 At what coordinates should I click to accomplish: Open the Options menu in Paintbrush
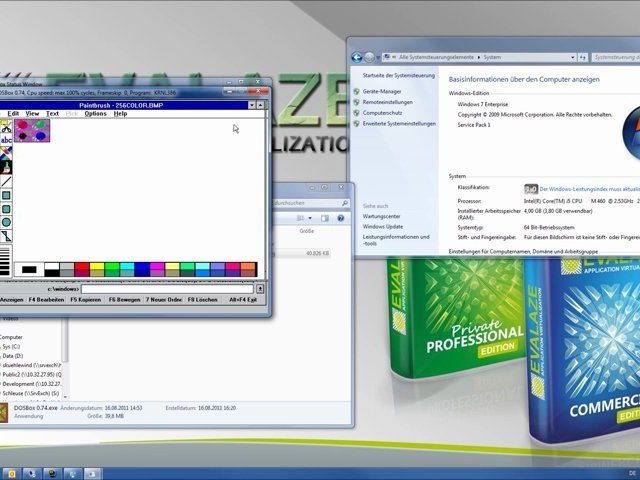coord(95,114)
